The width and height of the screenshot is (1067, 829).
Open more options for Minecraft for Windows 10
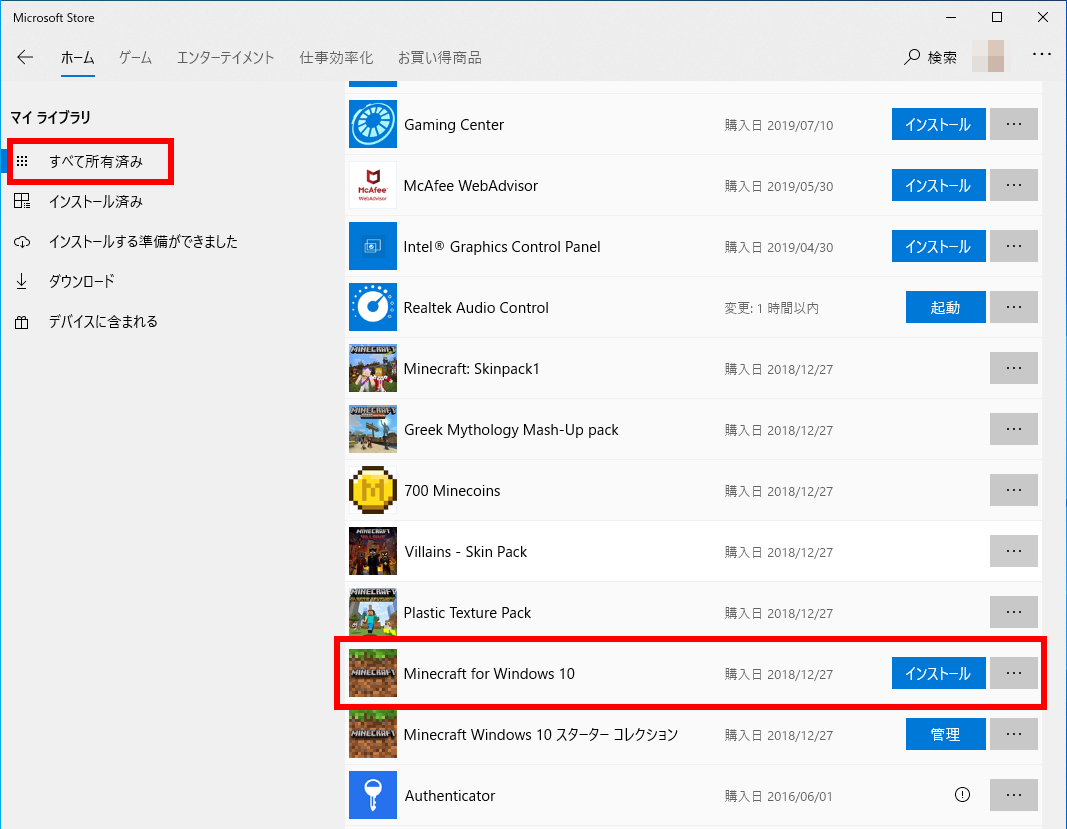tap(1013, 673)
